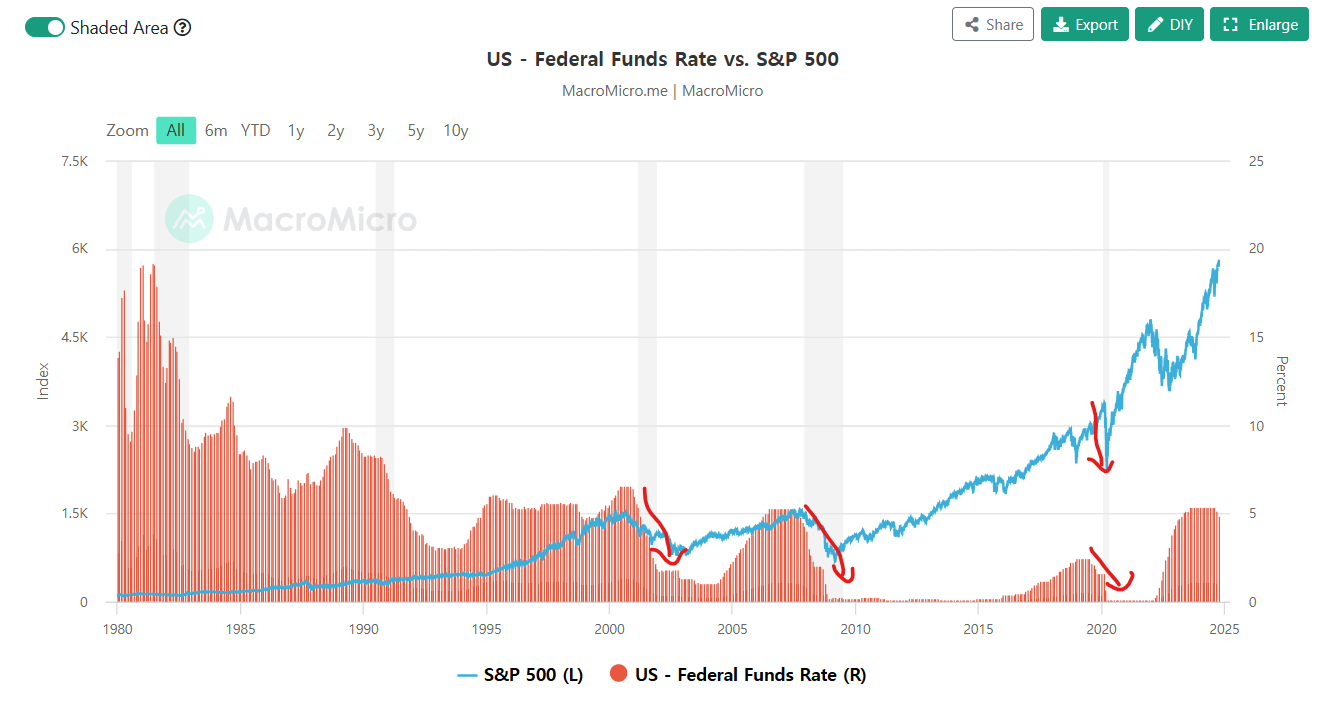Select the All zoom range
Viewport: 1317px width, 721px height.
coord(176,130)
